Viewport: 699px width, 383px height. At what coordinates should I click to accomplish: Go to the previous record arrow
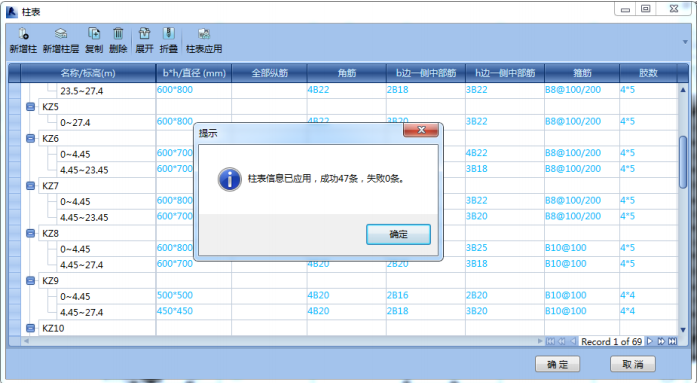click(573, 342)
